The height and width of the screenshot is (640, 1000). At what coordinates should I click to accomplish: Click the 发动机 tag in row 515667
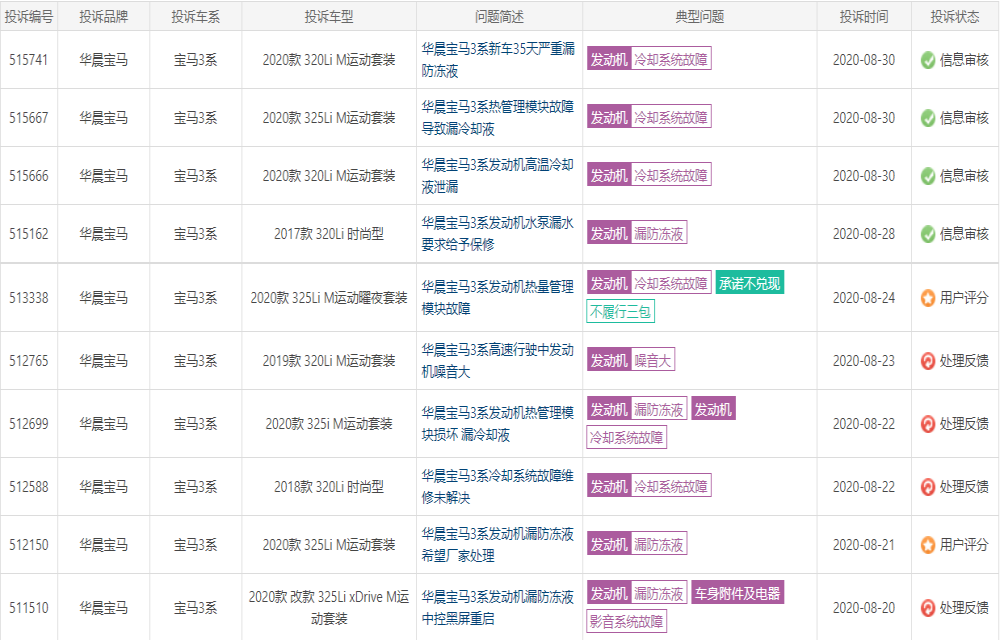coord(609,117)
